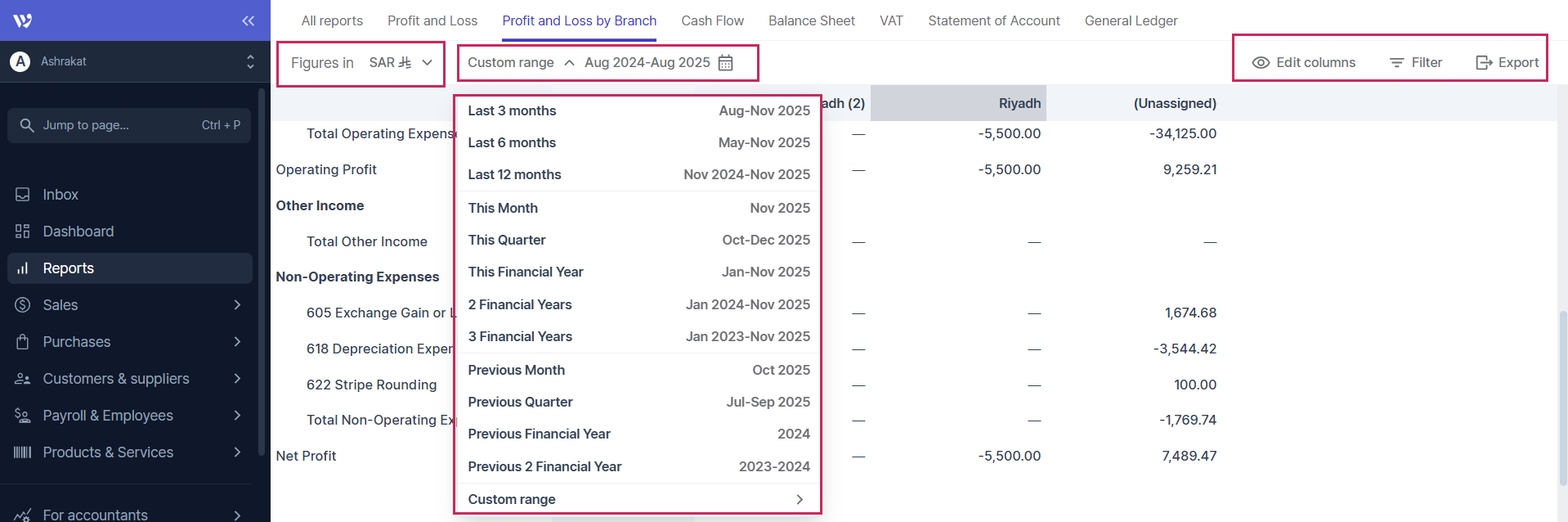Click the Wafeq logo icon
The image size is (1568, 522).
tap(23, 20)
